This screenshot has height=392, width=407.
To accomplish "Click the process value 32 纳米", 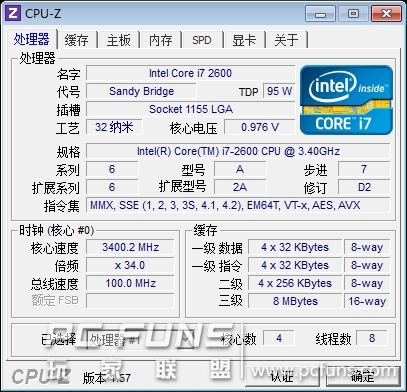I will [114, 127].
